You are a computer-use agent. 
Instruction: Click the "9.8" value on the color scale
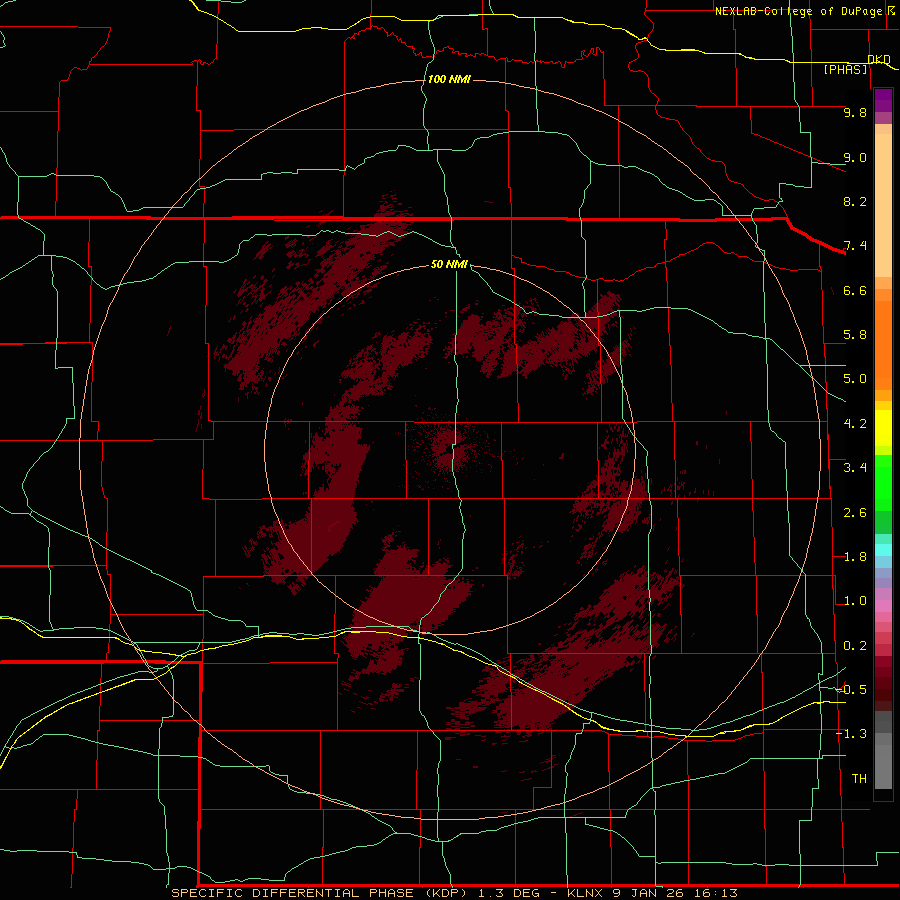tap(855, 112)
